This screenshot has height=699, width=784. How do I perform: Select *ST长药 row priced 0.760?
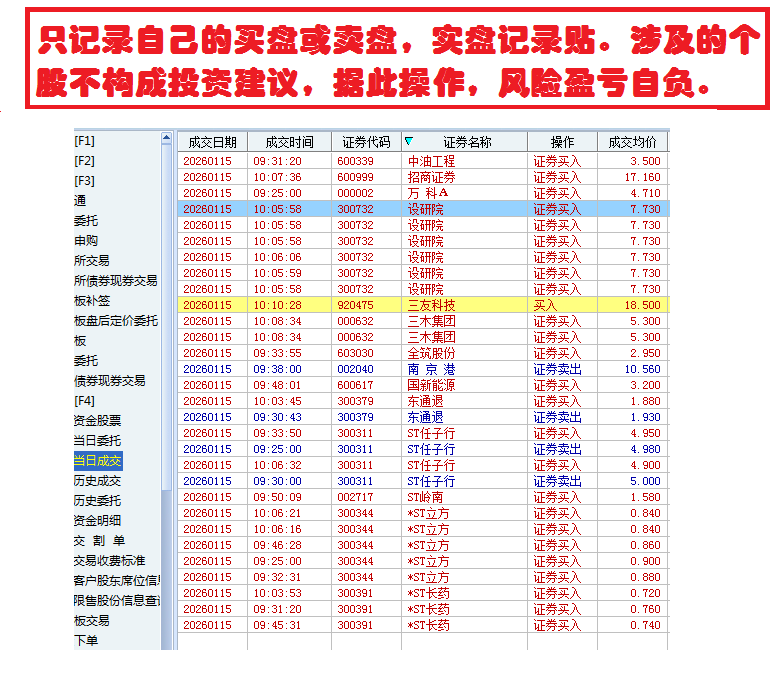point(423,609)
